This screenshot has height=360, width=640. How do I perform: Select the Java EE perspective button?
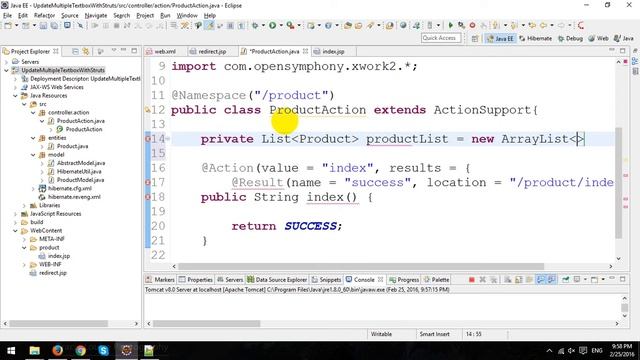[x=500, y=38]
